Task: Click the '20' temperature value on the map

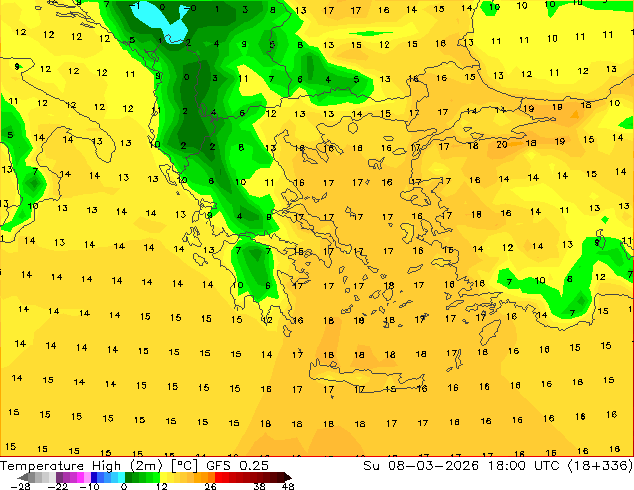Action: pyautogui.click(x=502, y=144)
